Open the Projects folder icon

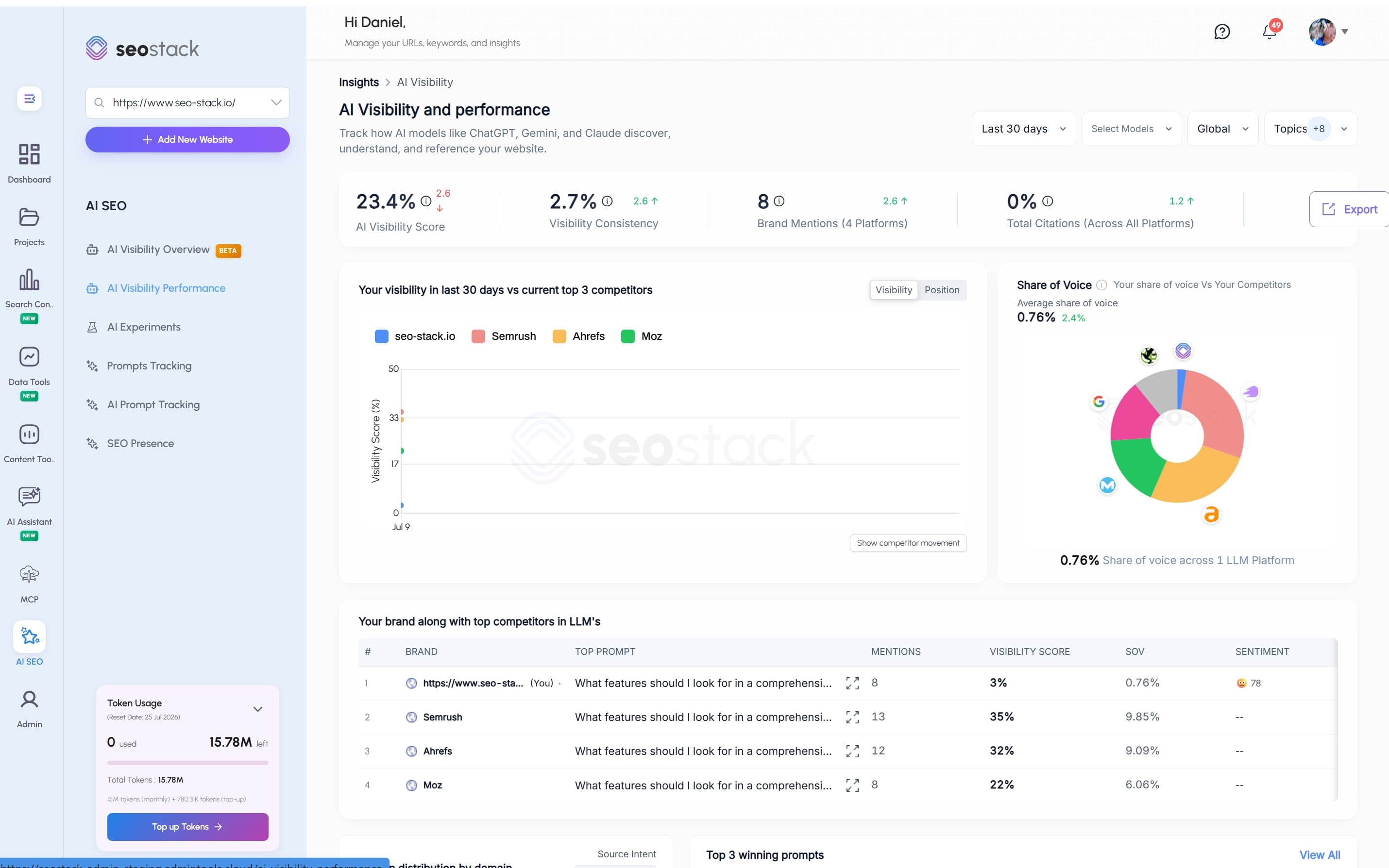(x=29, y=217)
